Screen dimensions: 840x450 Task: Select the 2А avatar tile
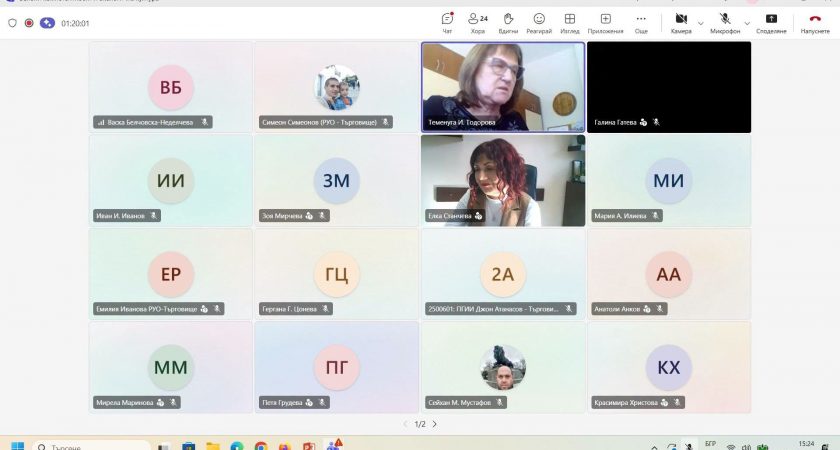pyautogui.click(x=502, y=274)
